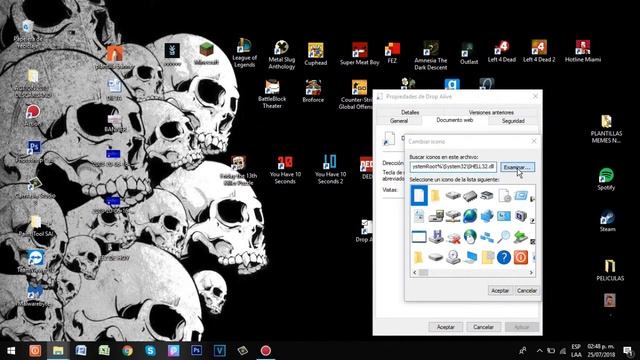The image size is (640, 360).
Task: Select the PLANTILLAS MEMES folder on desktop
Action: [607, 129]
